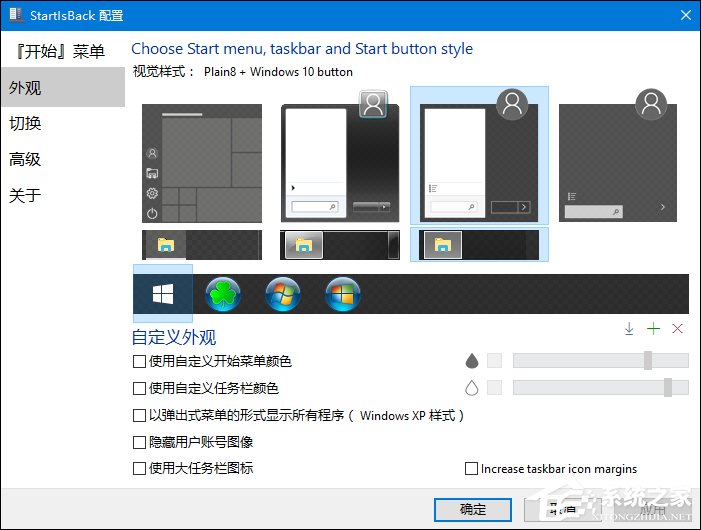Click the taskbar color swatch box
701x530 pixels.
coord(494,388)
